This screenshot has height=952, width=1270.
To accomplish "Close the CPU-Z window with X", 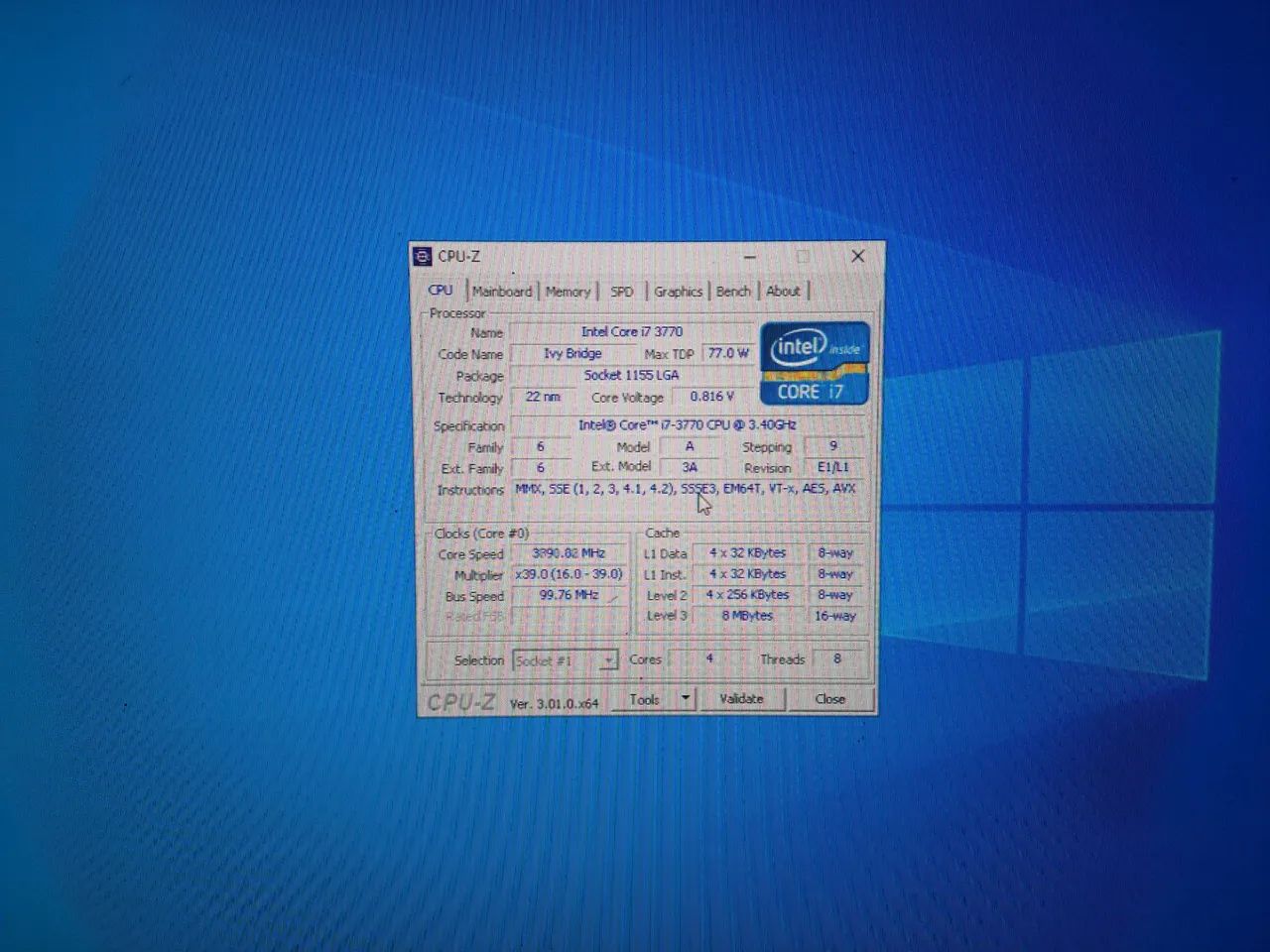I will [858, 256].
